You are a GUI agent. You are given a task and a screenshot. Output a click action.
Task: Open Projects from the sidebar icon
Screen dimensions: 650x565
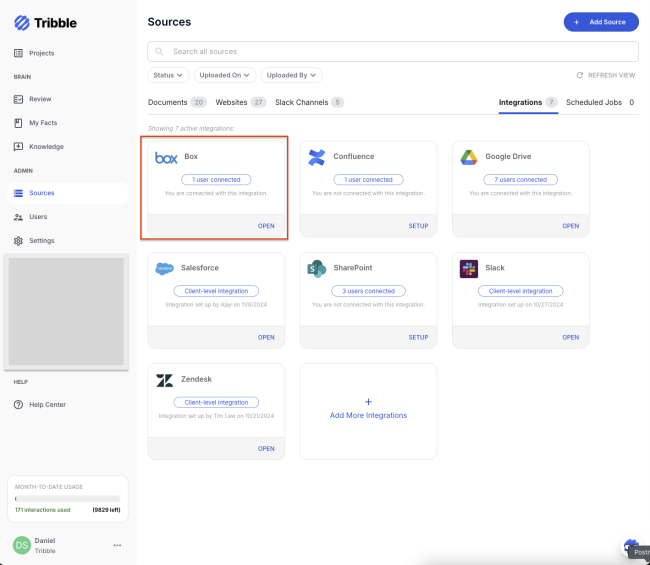point(18,53)
